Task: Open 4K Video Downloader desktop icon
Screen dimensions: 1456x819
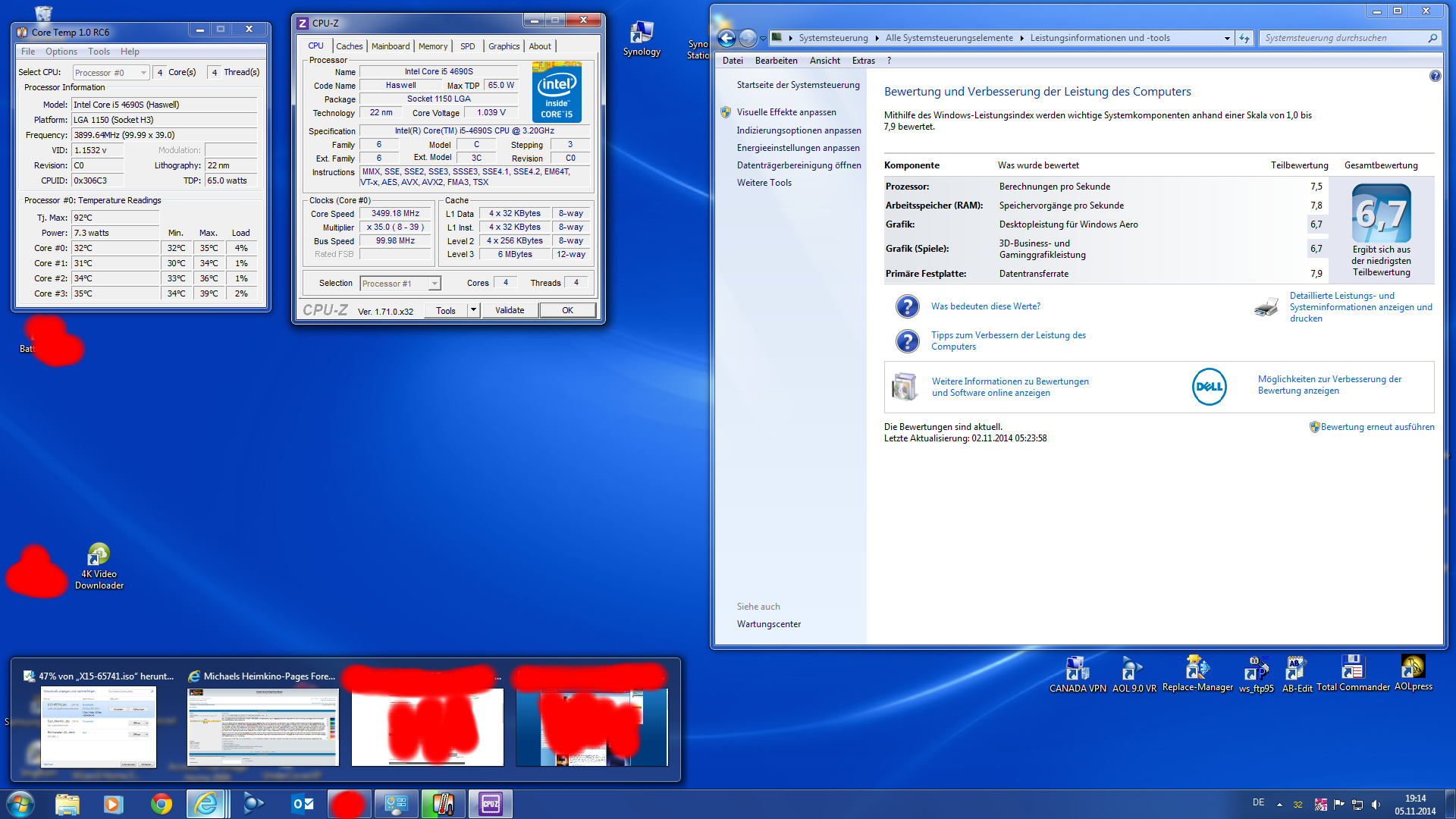Action: tap(99, 555)
